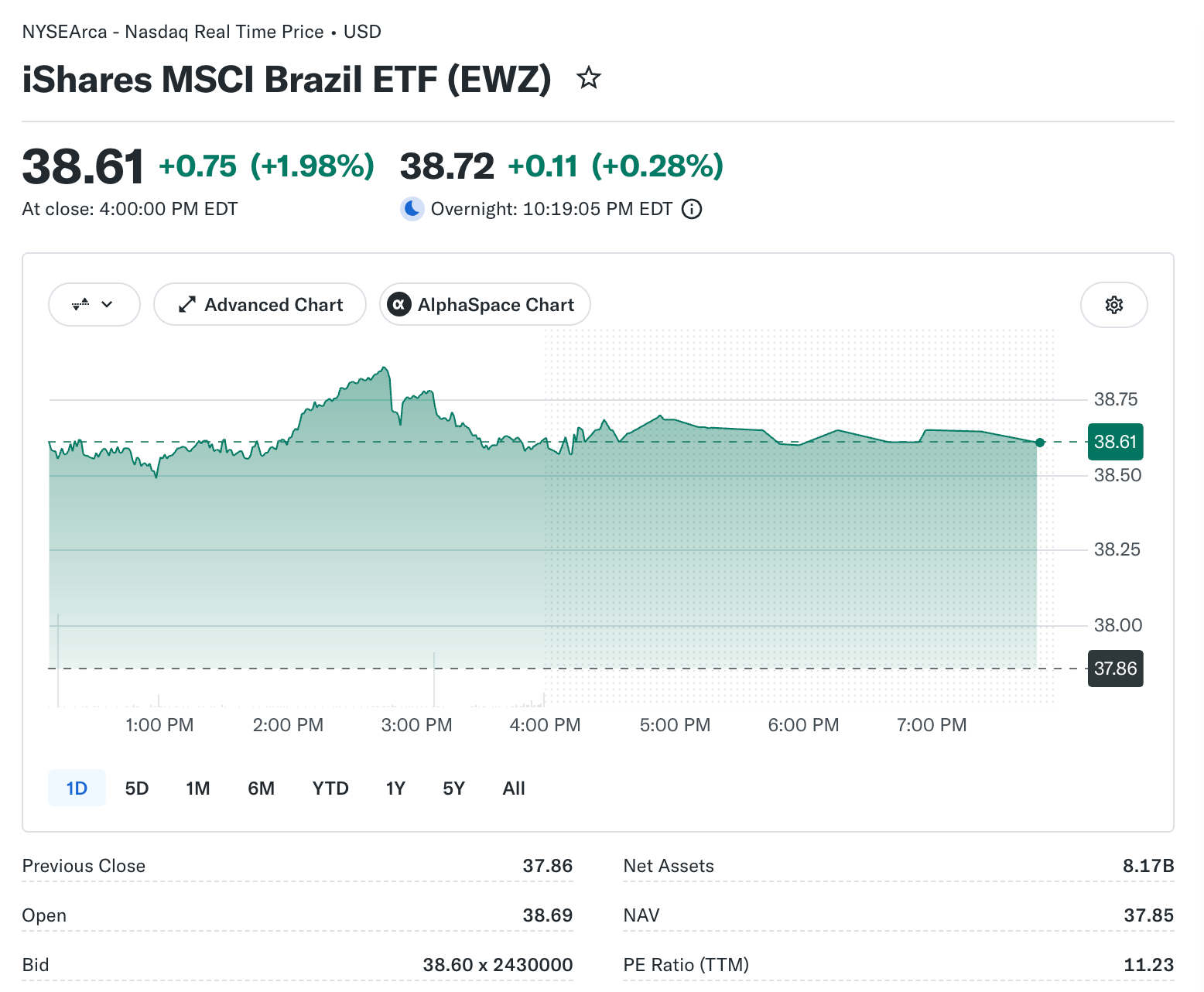Image resolution: width=1204 pixels, height=992 pixels.
Task: Open the AlphaSpace Chart
Action: (x=485, y=305)
